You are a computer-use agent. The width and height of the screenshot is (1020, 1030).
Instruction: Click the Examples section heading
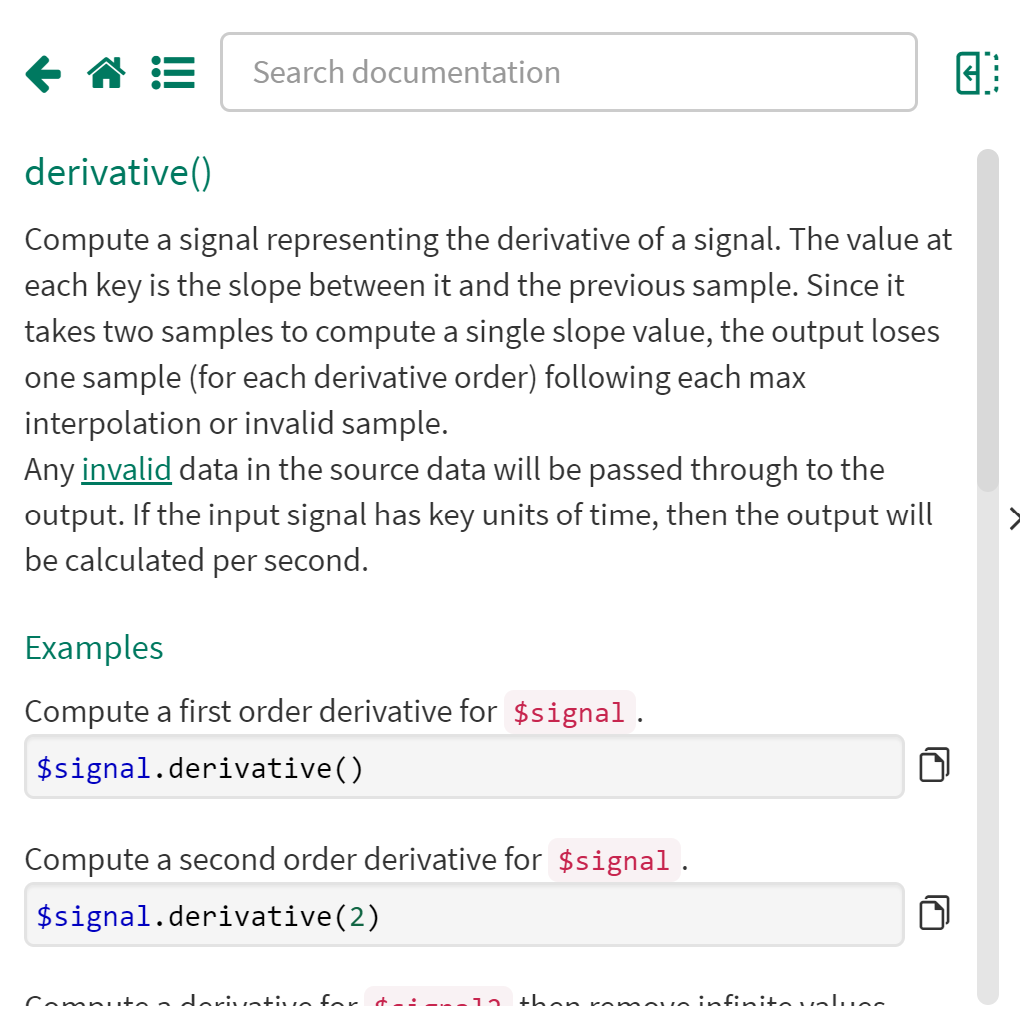click(94, 647)
